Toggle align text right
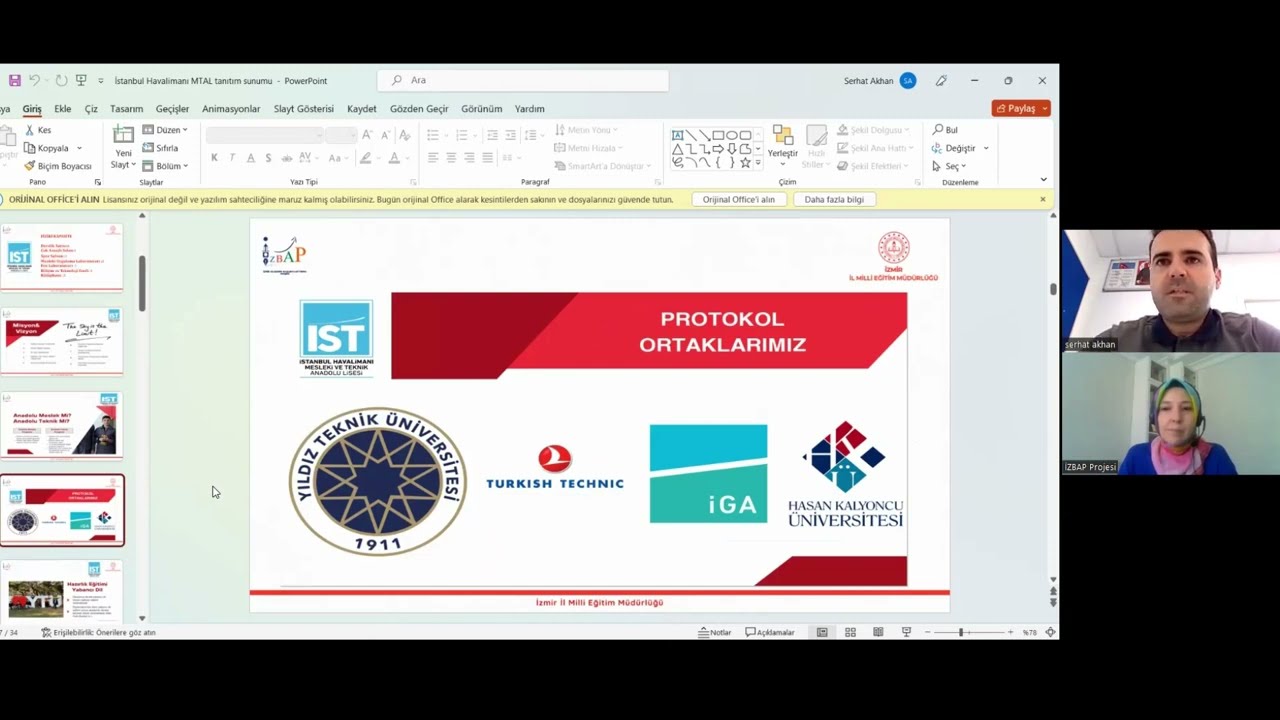The image size is (1280, 720). pyautogui.click(x=469, y=158)
